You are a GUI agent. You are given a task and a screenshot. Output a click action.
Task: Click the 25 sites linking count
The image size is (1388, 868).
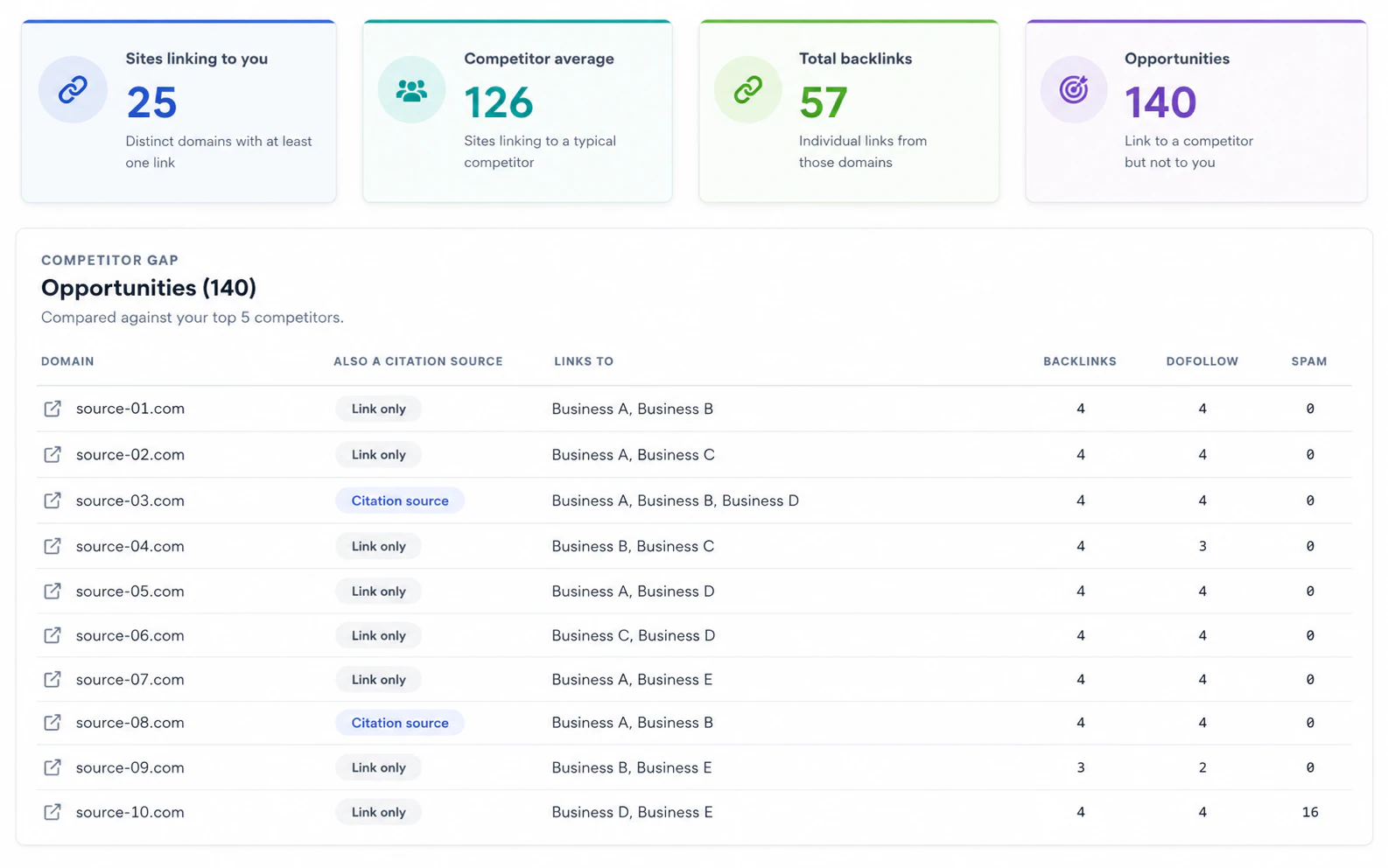[x=152, y=102]
